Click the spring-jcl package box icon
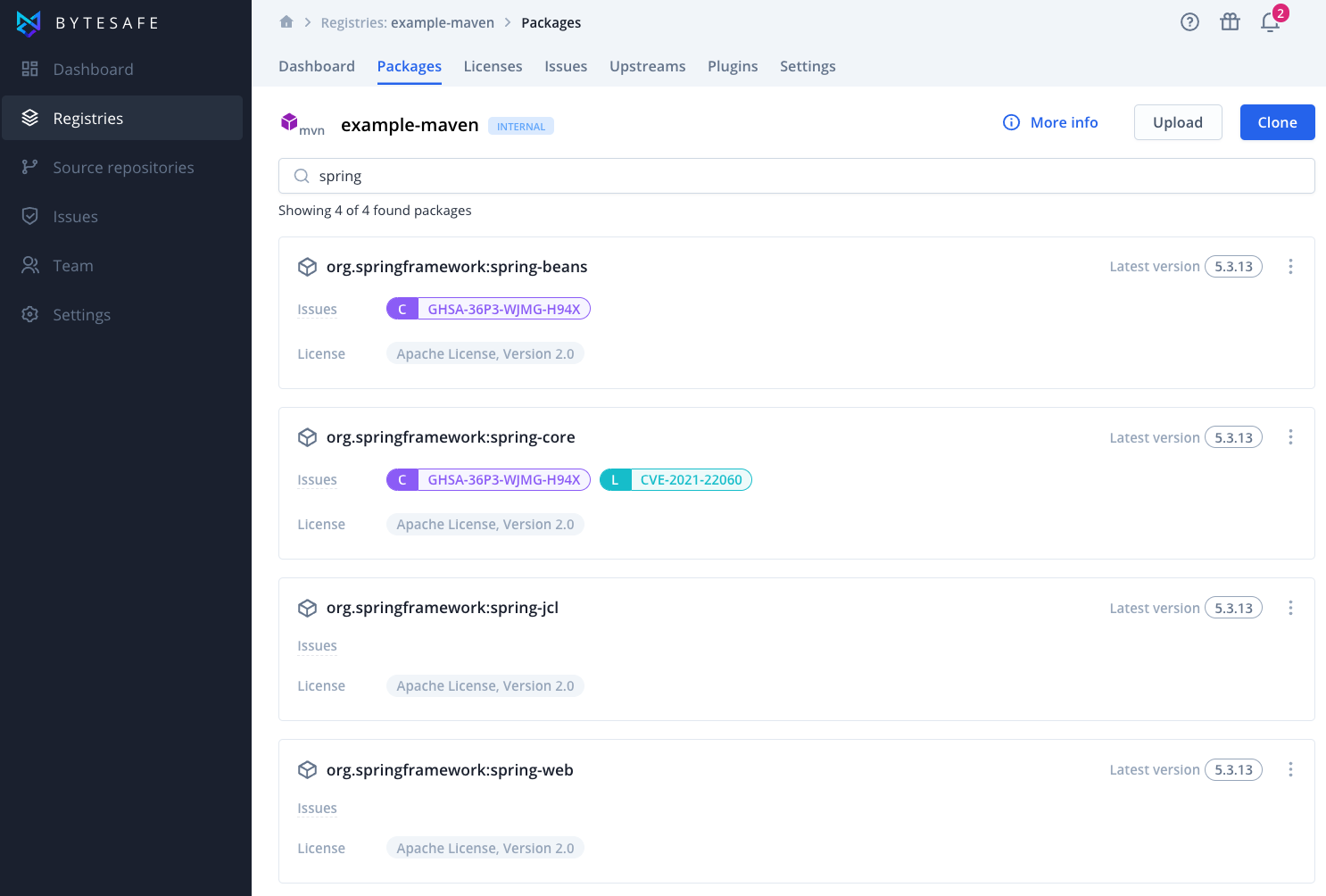The image size is (1326, 896). (308, 608)
